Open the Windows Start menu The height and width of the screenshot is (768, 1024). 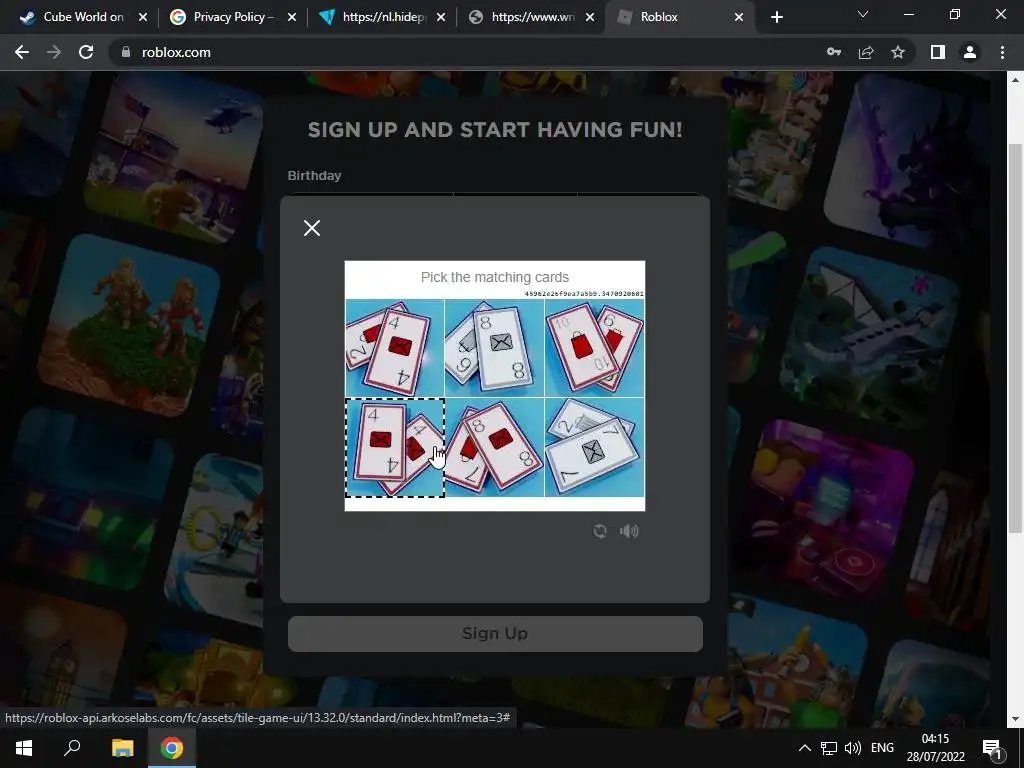click(24, 748)
